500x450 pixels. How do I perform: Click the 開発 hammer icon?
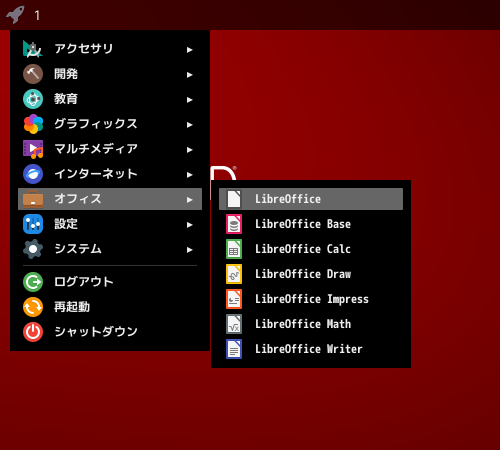point(33,74)
